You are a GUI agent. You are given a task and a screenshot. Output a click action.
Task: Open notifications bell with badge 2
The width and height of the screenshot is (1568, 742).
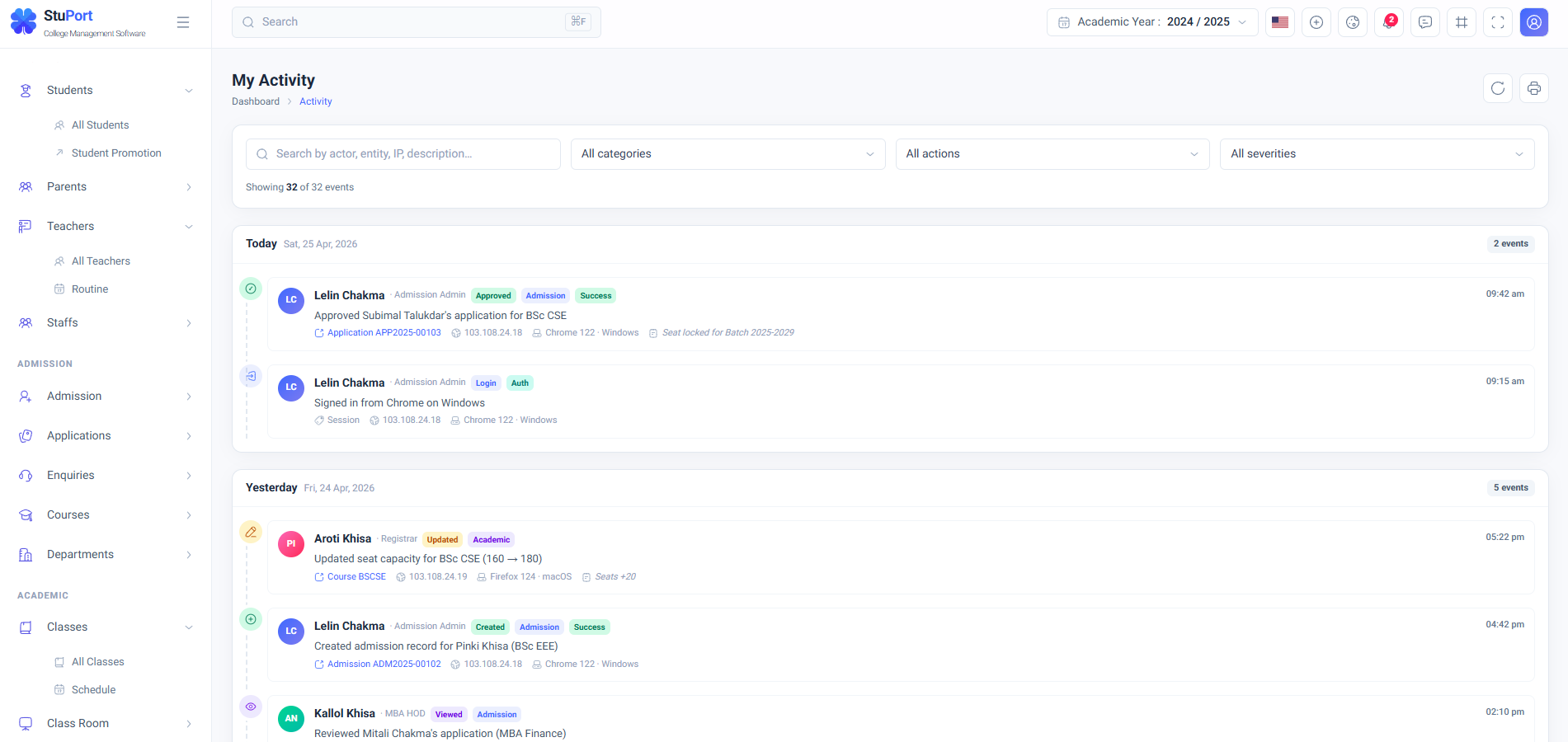(x=1389, y=22)
